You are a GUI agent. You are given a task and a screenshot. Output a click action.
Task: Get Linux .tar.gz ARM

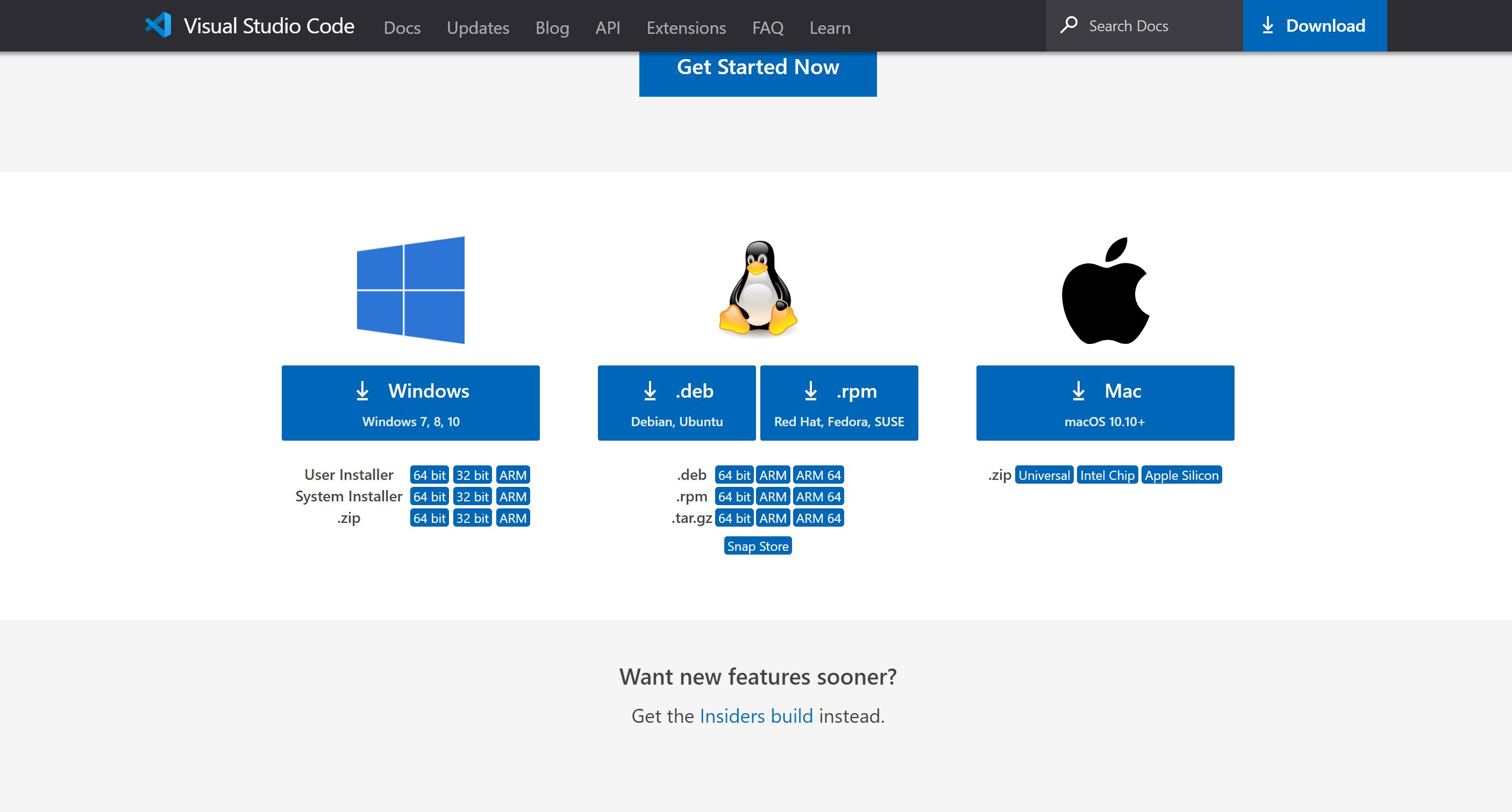pyautogui.click(x=773, y=518)
